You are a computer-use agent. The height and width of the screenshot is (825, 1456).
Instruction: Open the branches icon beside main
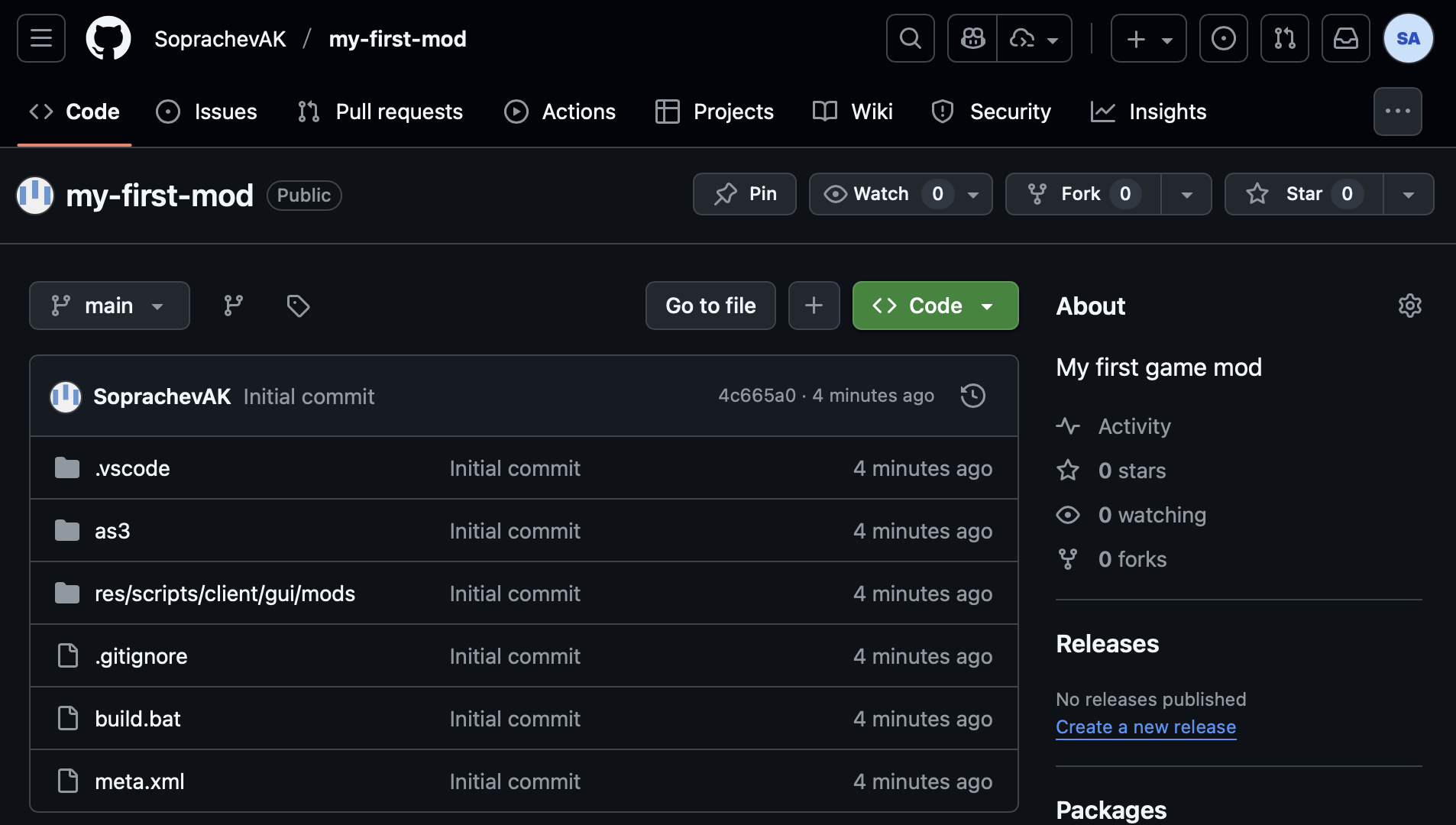tap(233, 306)
